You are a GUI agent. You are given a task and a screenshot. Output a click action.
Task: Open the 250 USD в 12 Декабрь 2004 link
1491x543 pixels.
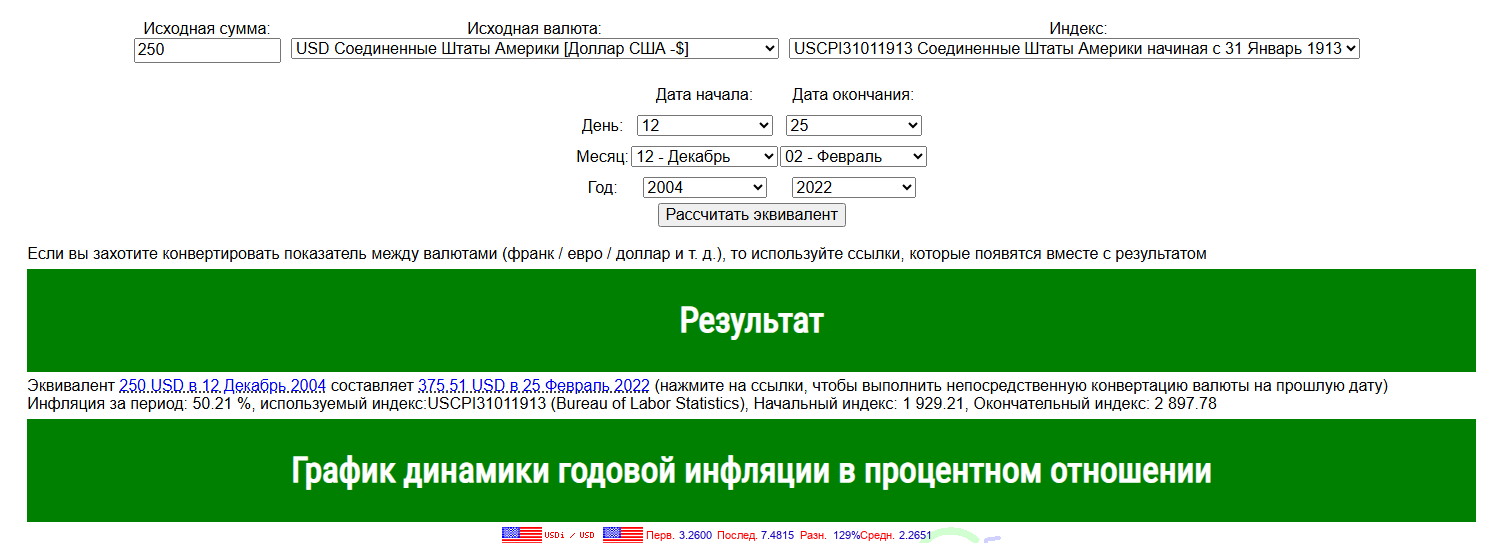tap(222, 385)
